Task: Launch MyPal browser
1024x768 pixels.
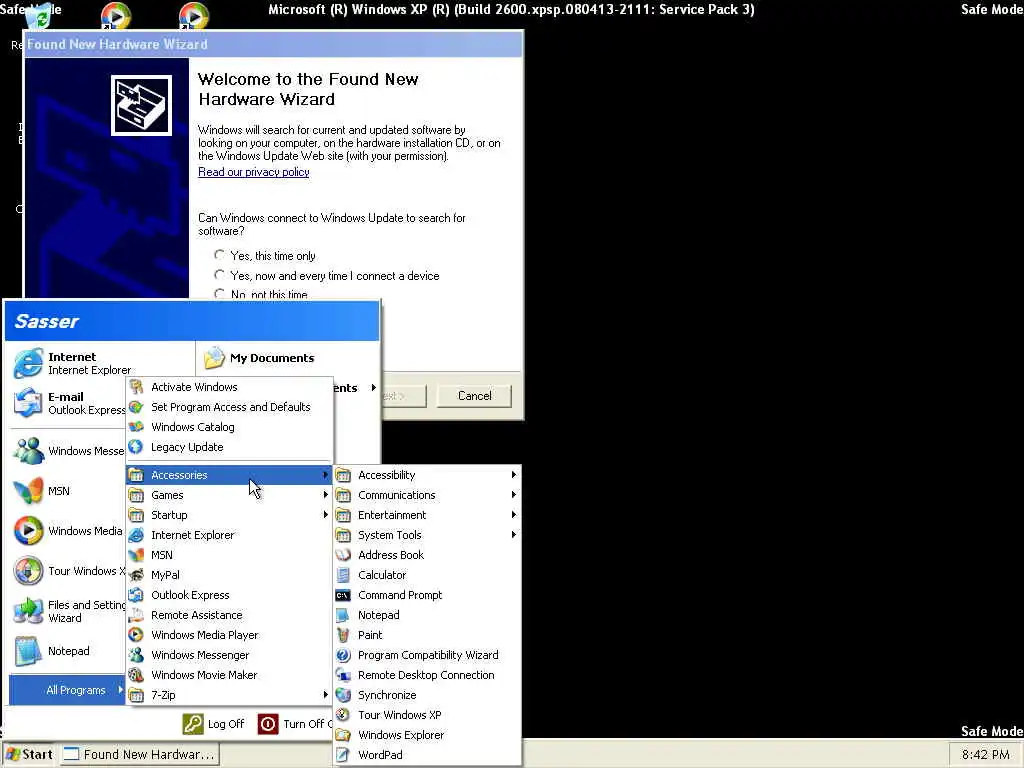Action: click(x=229, y=575)
